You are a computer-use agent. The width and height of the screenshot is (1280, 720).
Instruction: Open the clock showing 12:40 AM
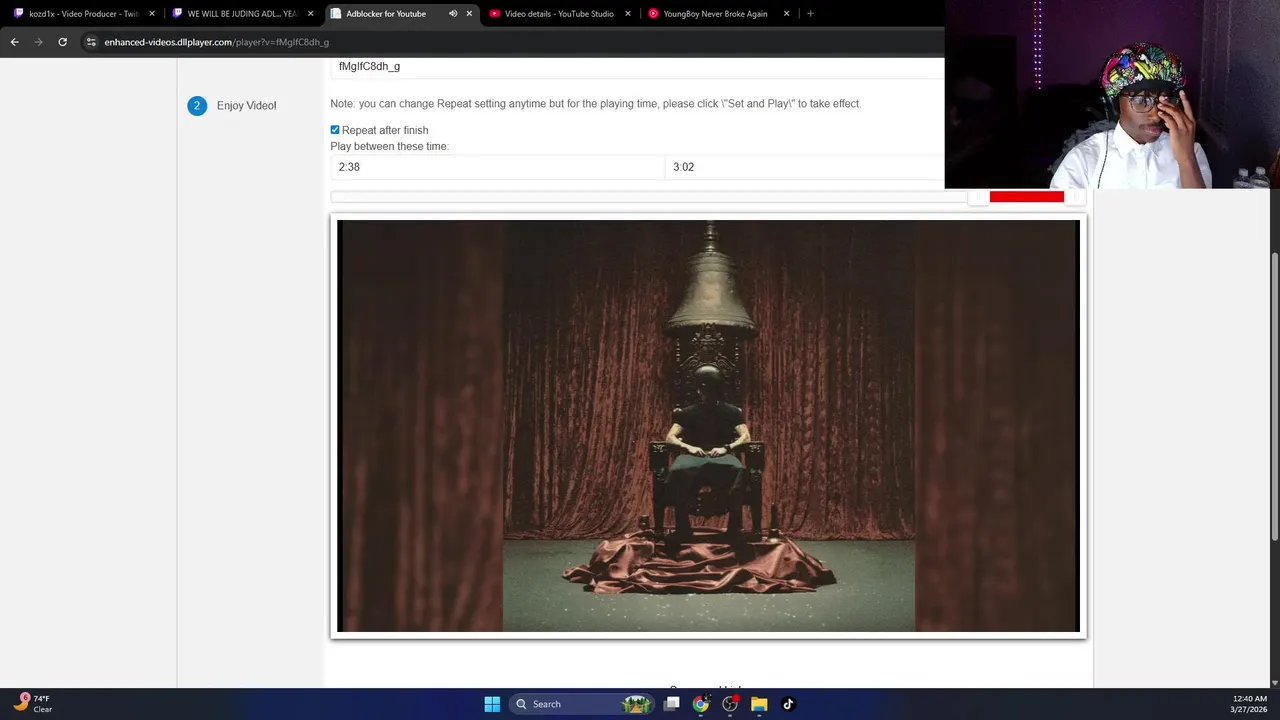pos(1248,704)
